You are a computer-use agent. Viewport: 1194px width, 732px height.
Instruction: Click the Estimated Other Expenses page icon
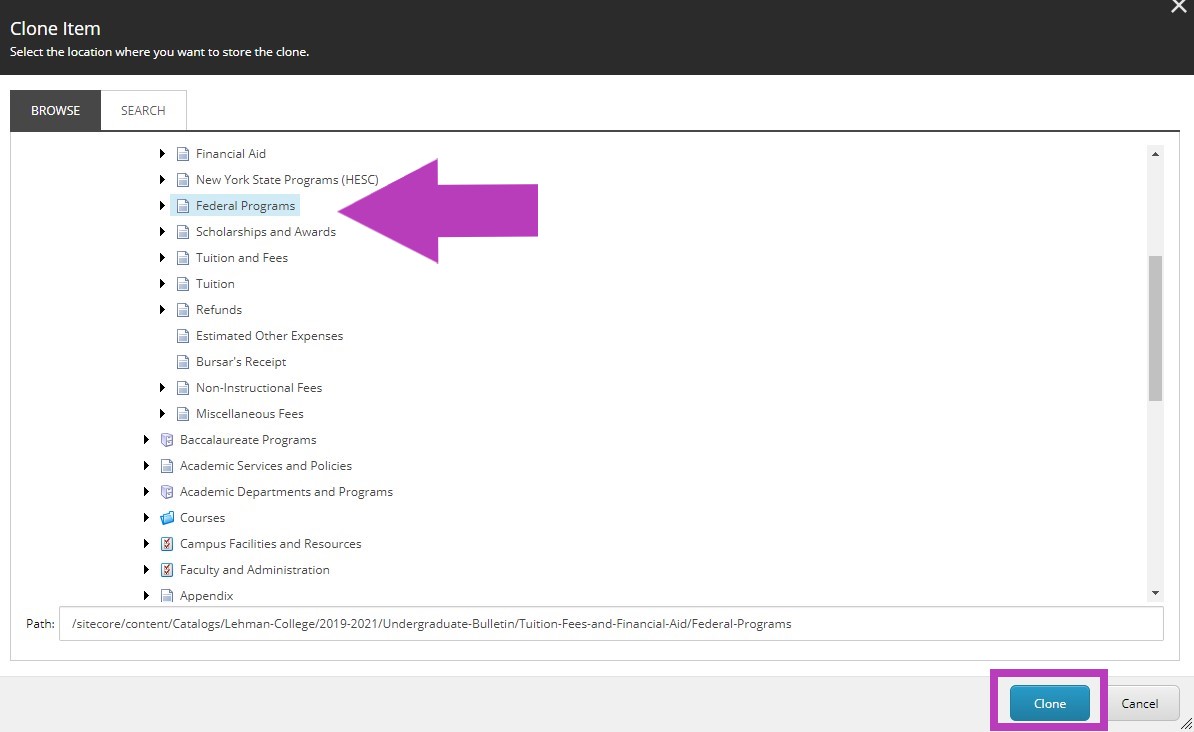pos(183,336)
